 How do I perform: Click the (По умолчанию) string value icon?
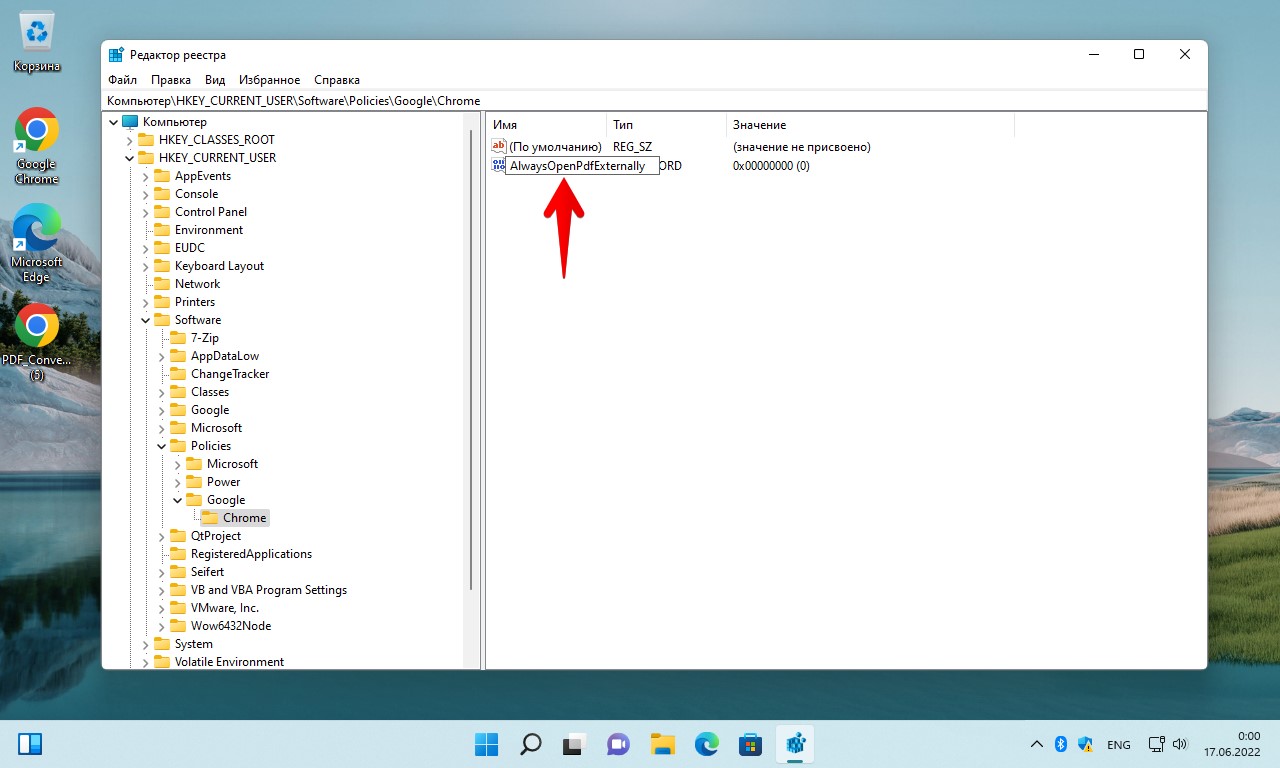click(499, 147)
